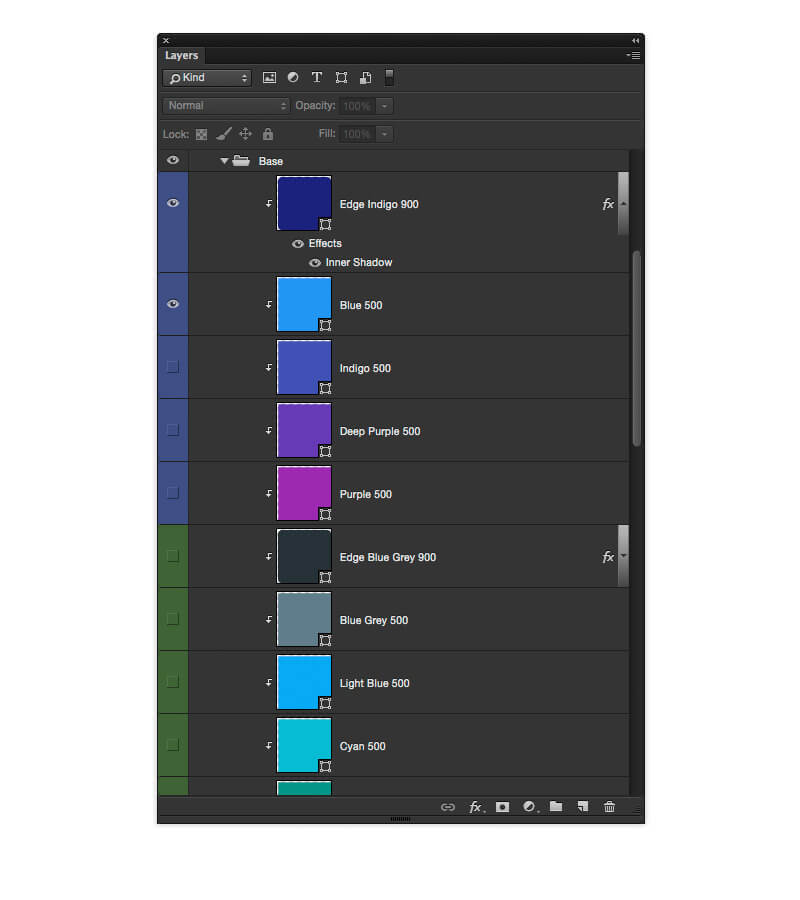Select Edge Indigo 900 layer thumbnail
800x900 pixels.
point(304,203)
